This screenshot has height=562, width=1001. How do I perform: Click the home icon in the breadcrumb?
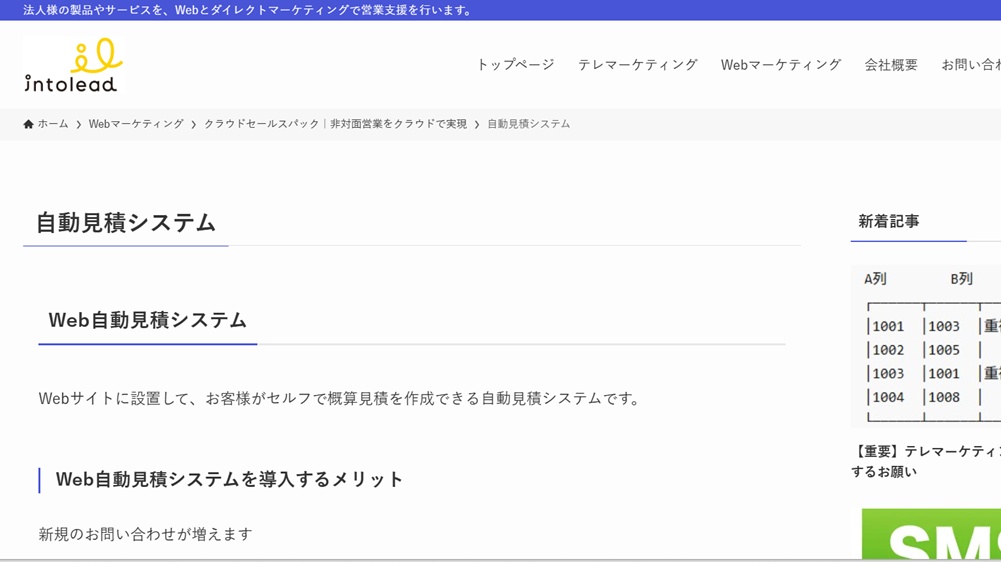pos(28,124)
